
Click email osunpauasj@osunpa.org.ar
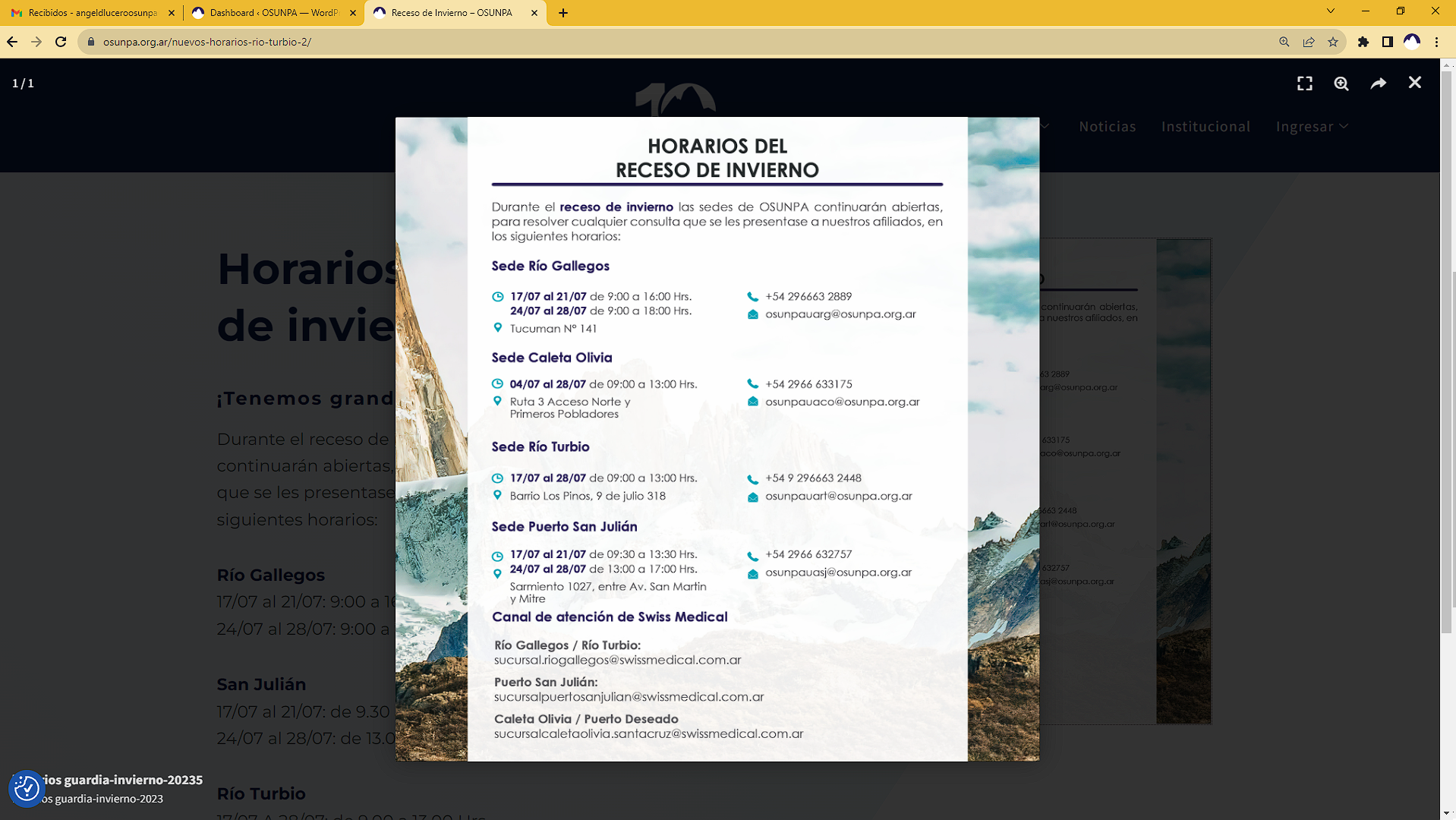(839, 572)
